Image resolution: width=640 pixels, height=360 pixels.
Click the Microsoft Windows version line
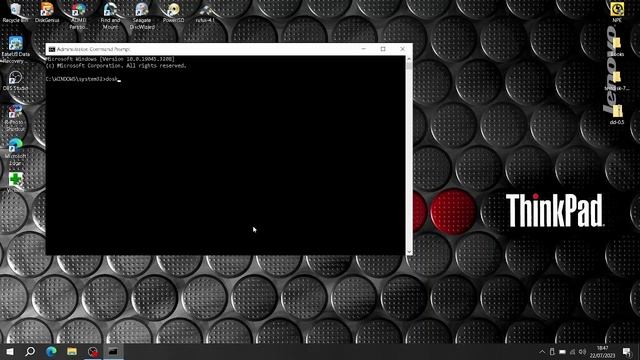pos(110,59)
